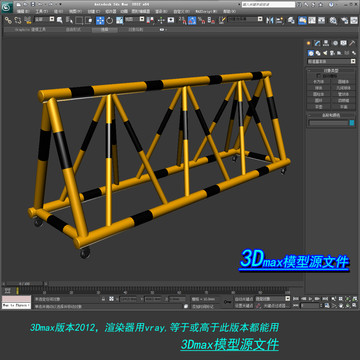This screenshot has width=360, height=360.
Task: Open the reference coordinate system dropdown
Action: pyautogui.click(x=135, y=19)
